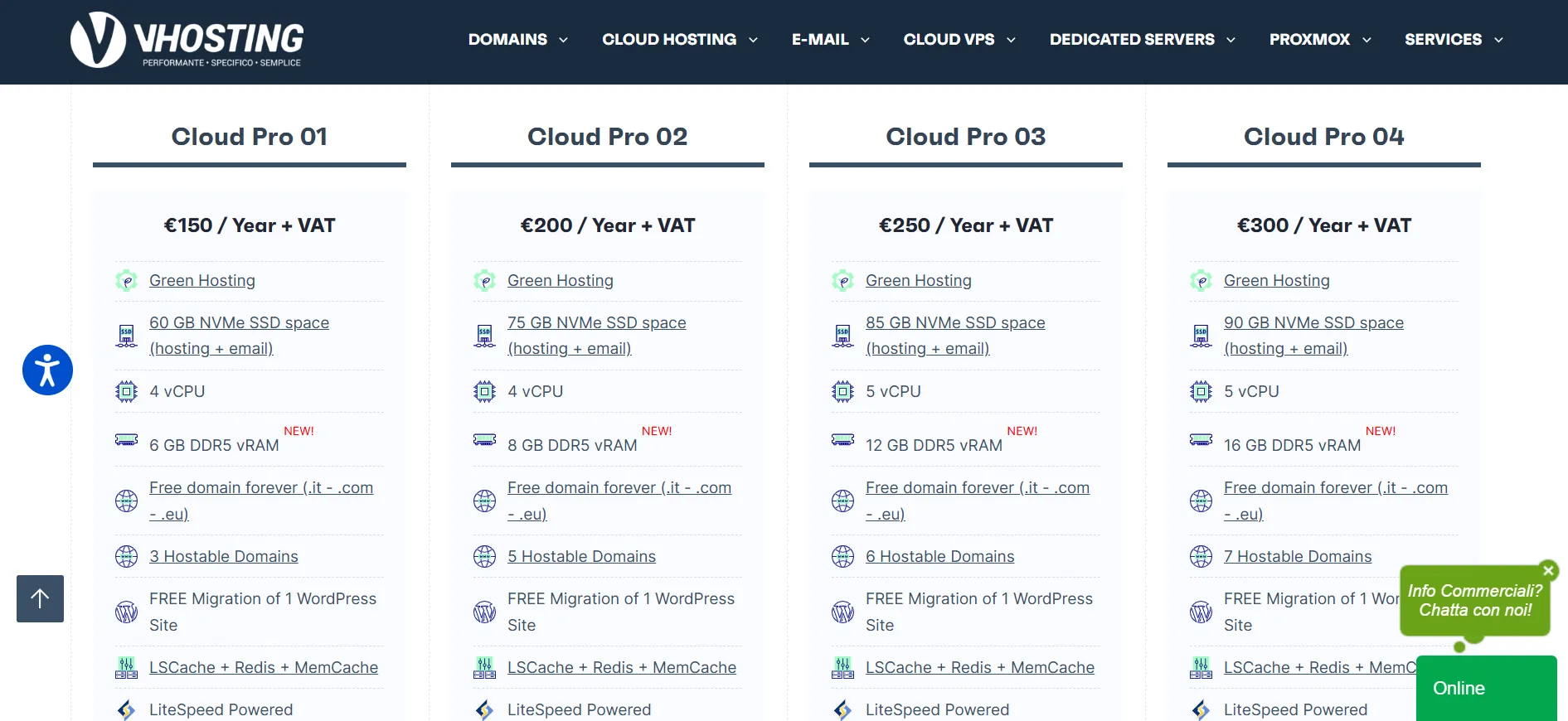
Task: Click the green Online chat button
Action: pyautogui.click(x=1486, y=688)
